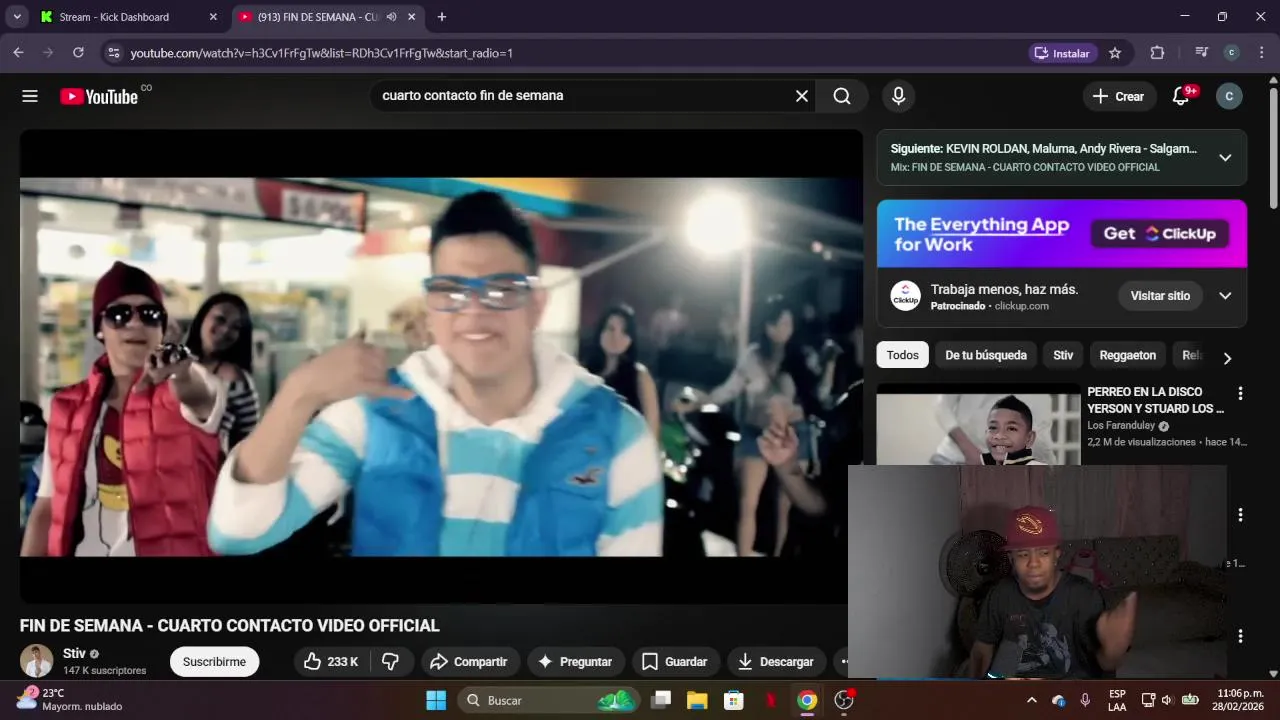This screenshot has width=1280, height=720.
Task: Open Chrome extensions puzzle icon
Action: point(1157,53)
